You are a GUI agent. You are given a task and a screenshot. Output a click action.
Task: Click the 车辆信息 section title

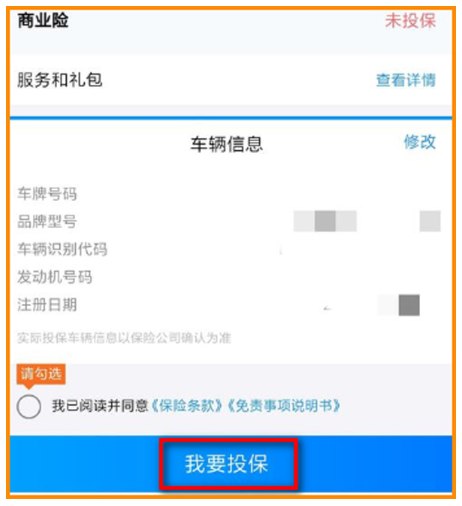227,144
